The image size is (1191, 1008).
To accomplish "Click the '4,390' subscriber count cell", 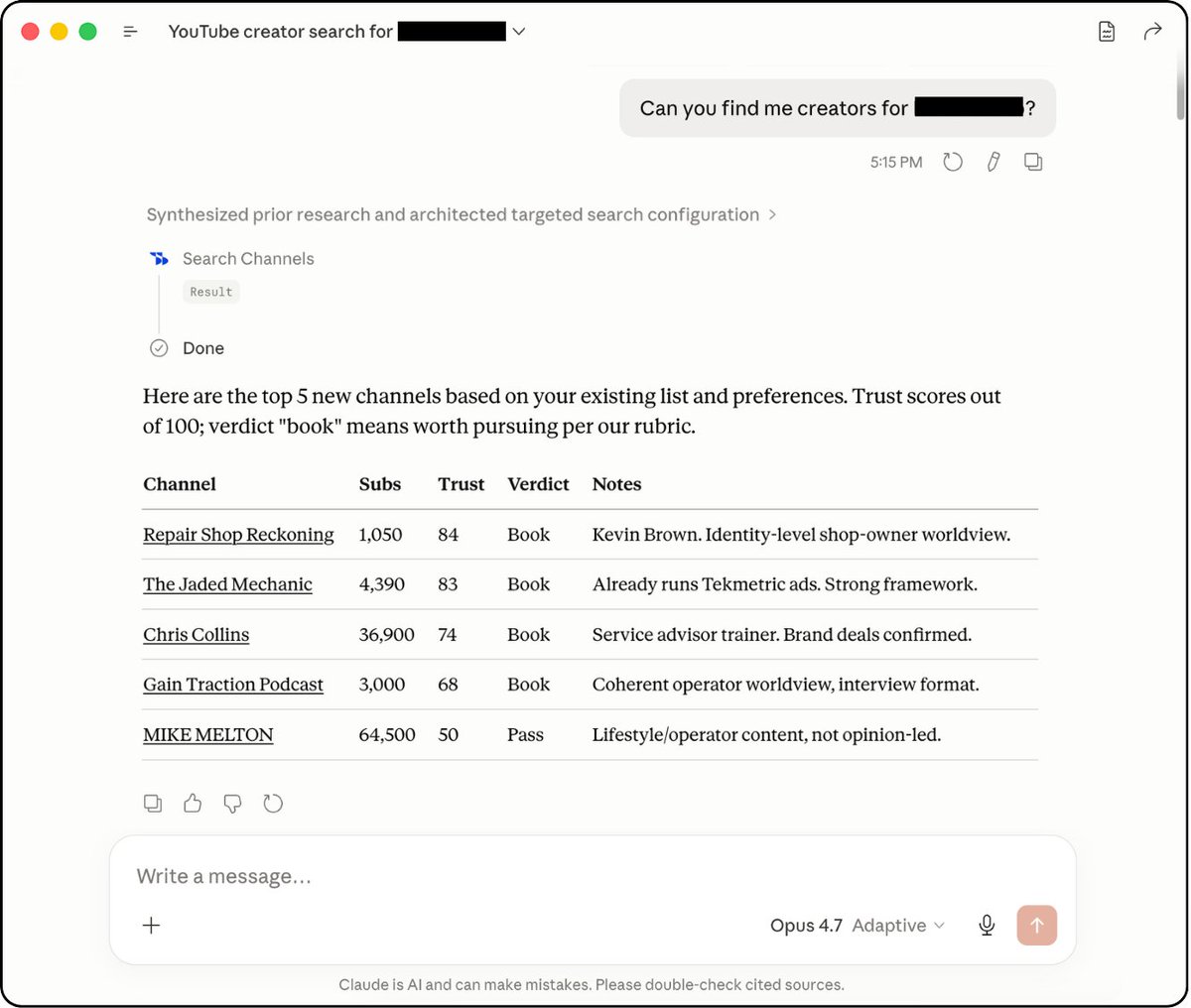I will (x=381, y=584).
